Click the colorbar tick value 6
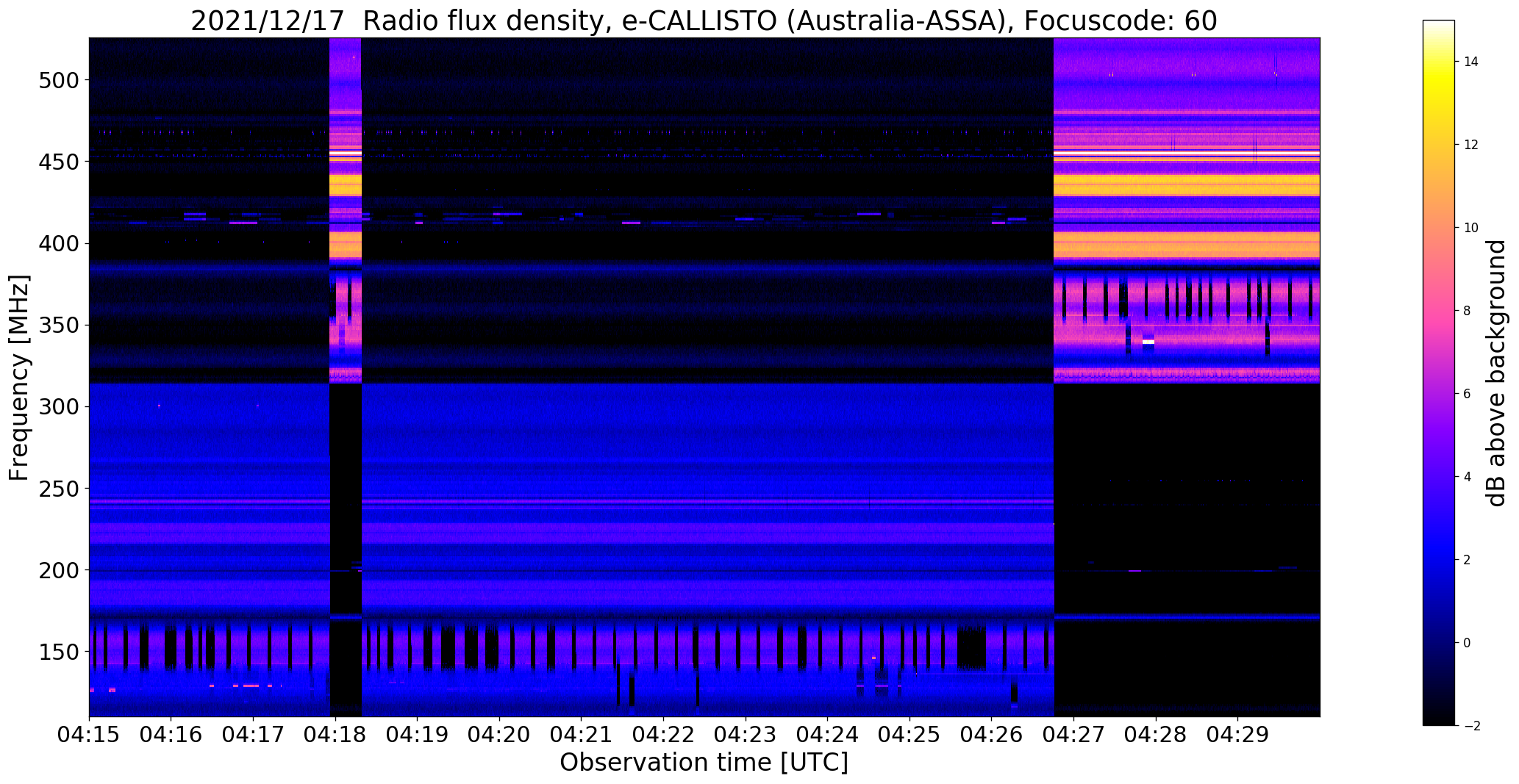Screen dimensions: 1519x784 [x=1468, y=394]
